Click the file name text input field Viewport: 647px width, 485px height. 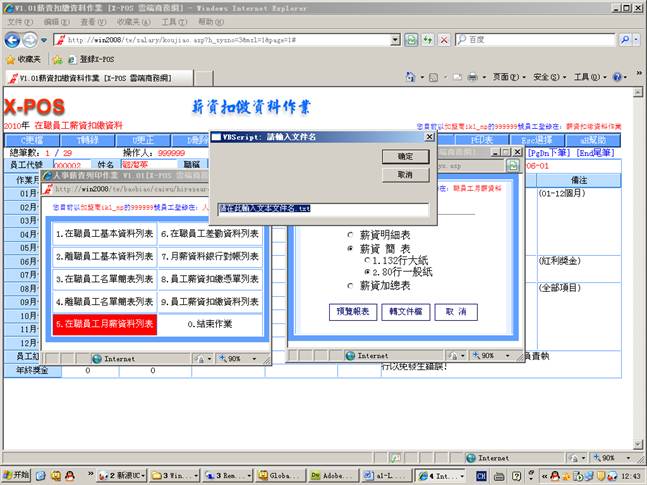tap(323, 210)
